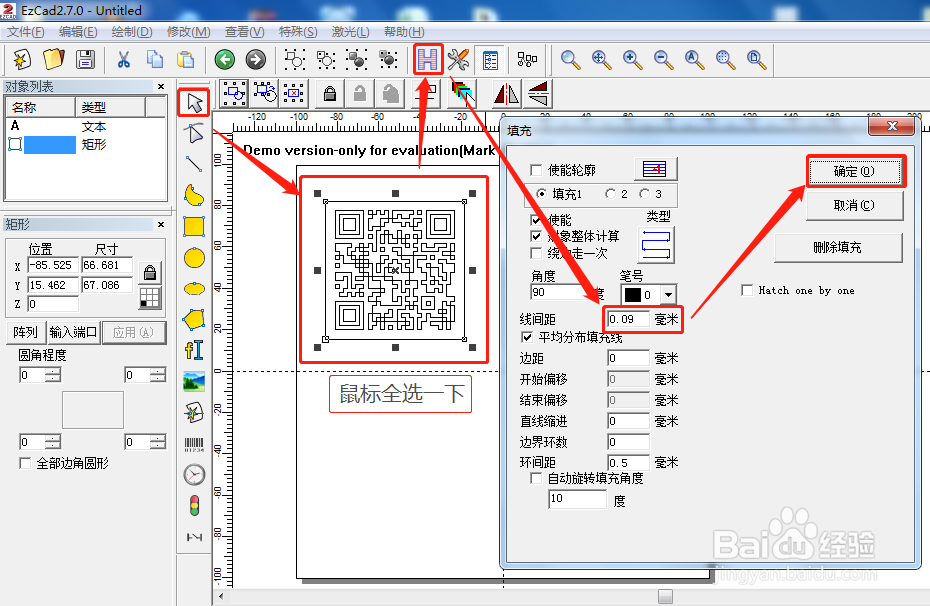
Task: Enable 自动旋转填充角度 checkbox
Action: [x=536, y=478]
